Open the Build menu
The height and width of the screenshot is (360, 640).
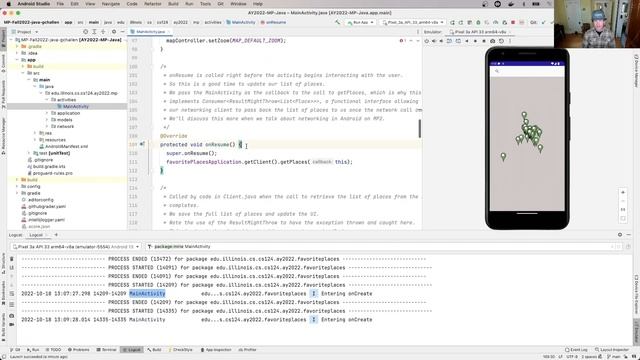[x=173, y=4]
